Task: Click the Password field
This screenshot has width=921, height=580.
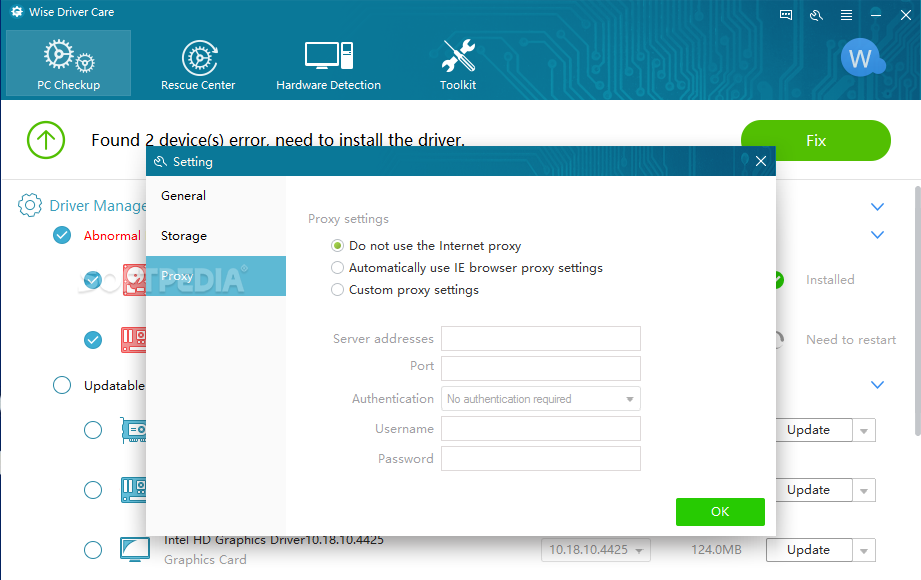Action: click(x=541, y=458)
